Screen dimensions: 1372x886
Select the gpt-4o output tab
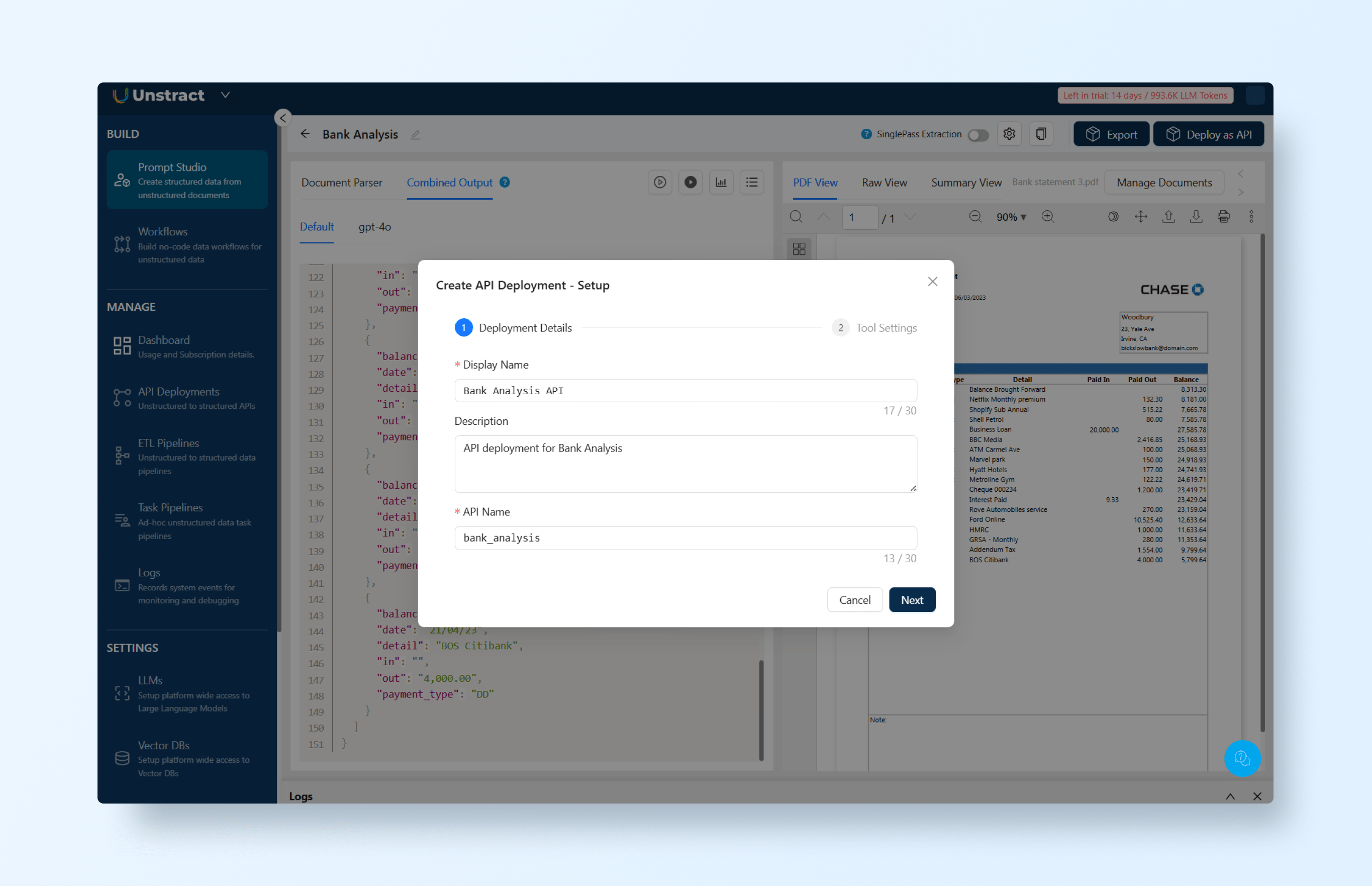point(374,227)
